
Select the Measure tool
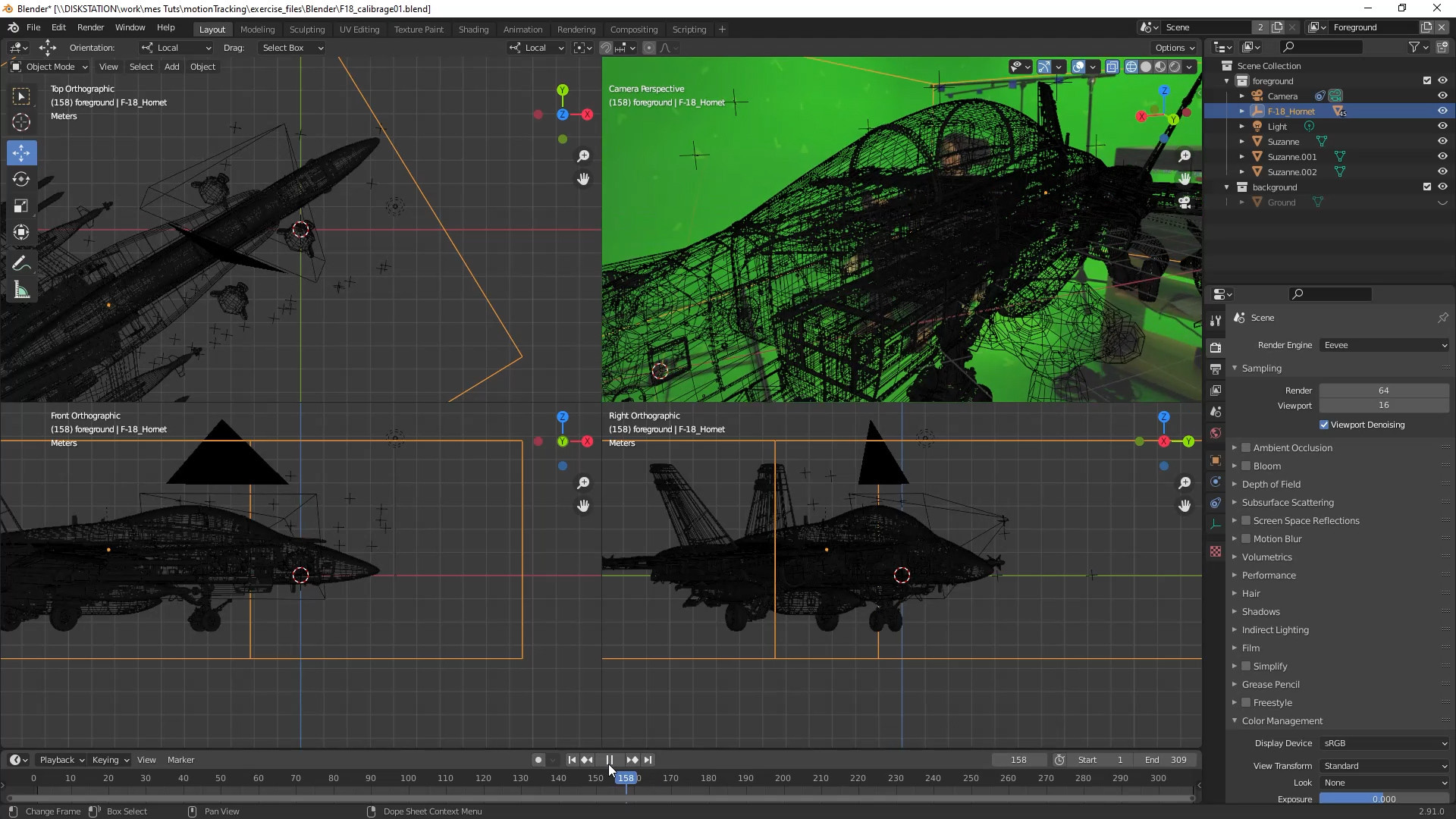point(21,290)
